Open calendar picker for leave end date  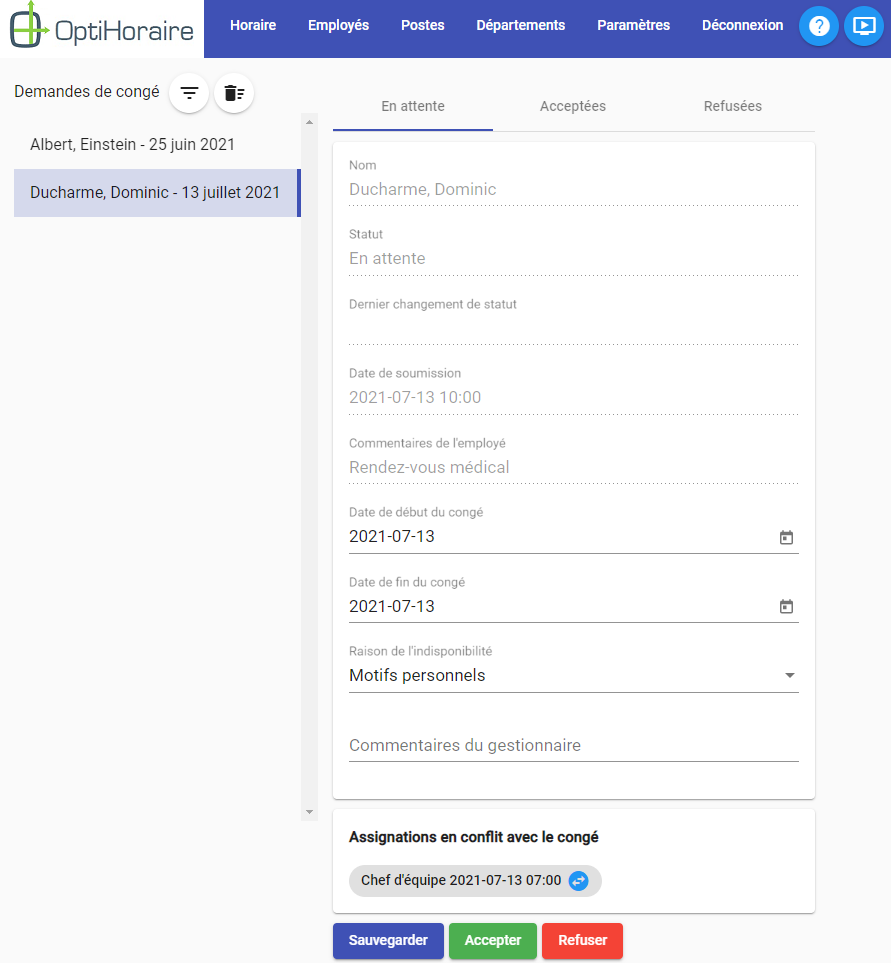click(786, 607)
